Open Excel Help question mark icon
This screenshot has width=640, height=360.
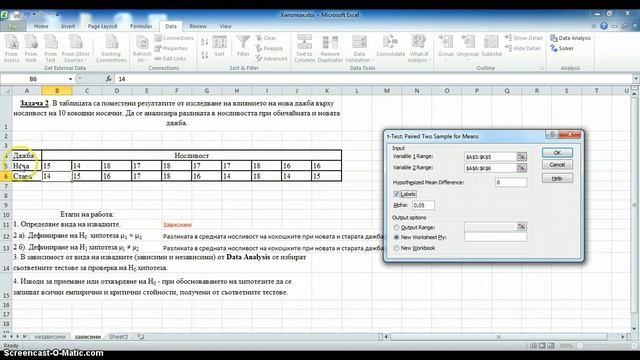(x=604, y=26)
